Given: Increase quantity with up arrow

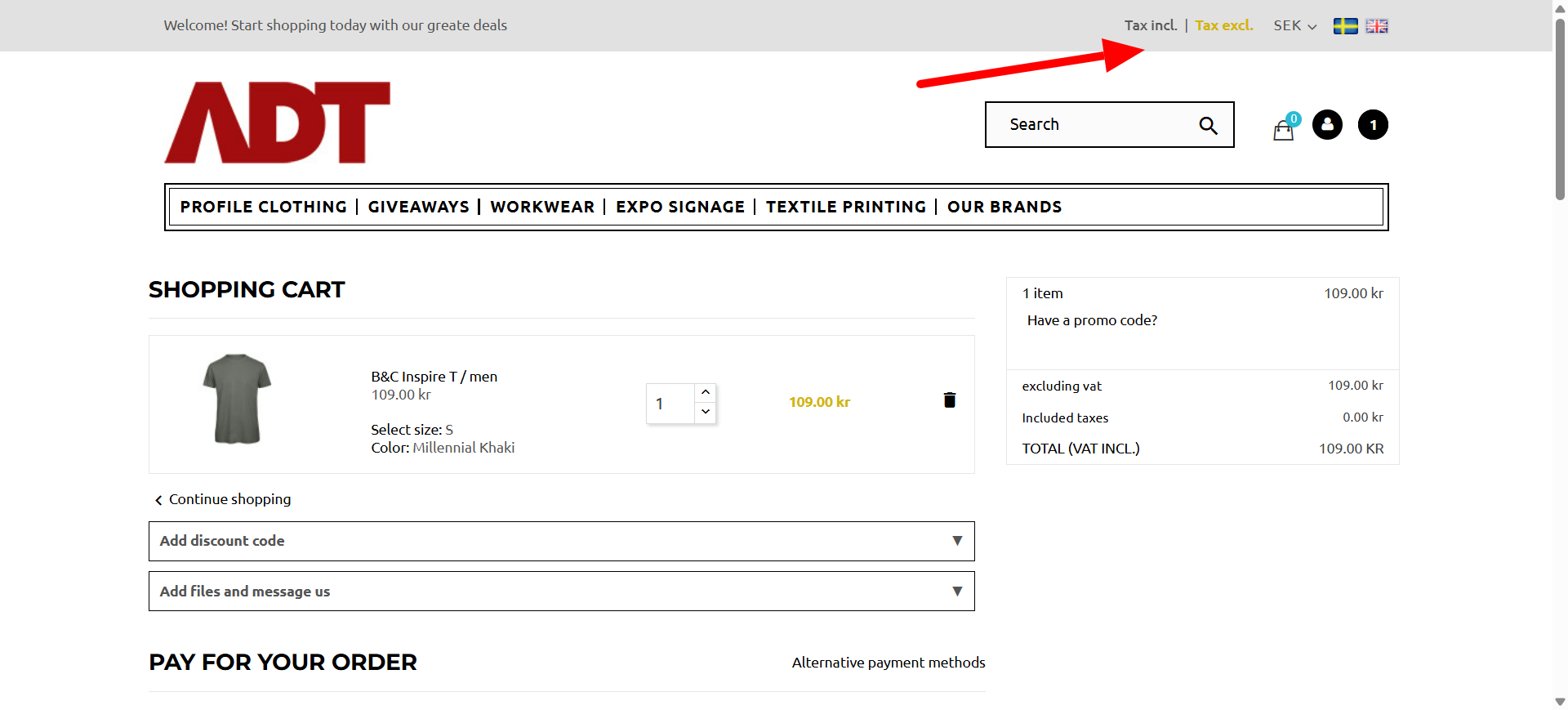Looking at the screenshot, I should [x=706, y=392].
